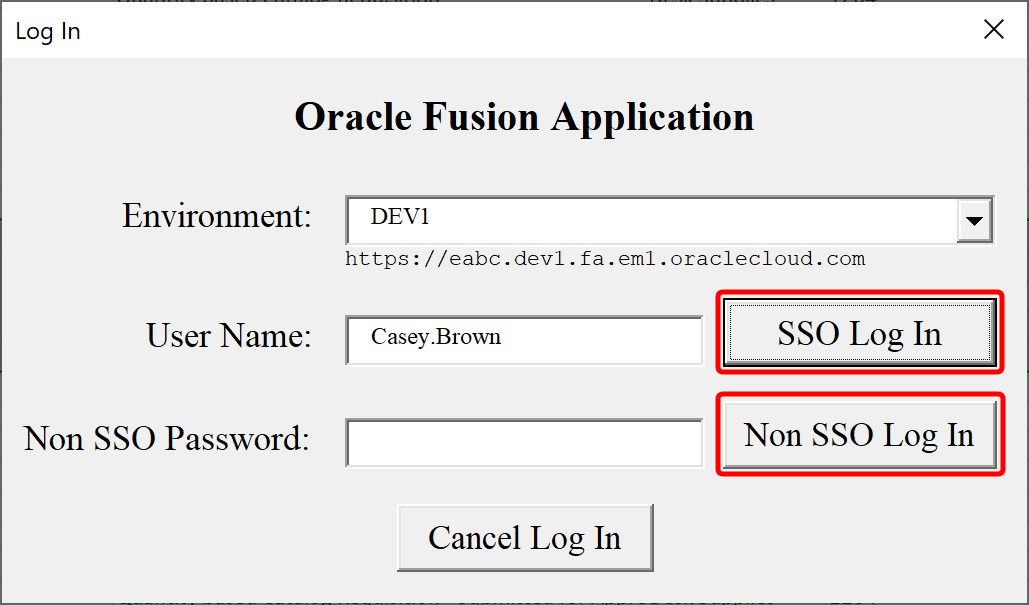
Task: Click the Non SSO Log In button
Action: pos(858,434)
